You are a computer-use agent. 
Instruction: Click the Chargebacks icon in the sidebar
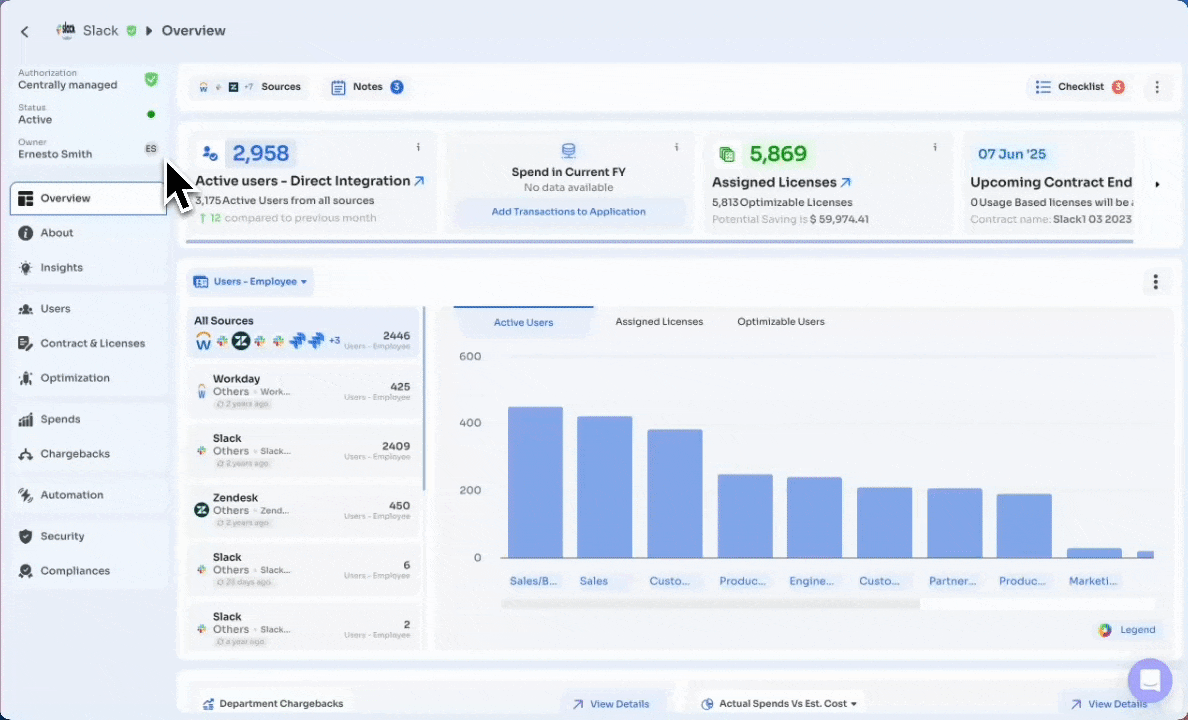click(x=26, y=454)
